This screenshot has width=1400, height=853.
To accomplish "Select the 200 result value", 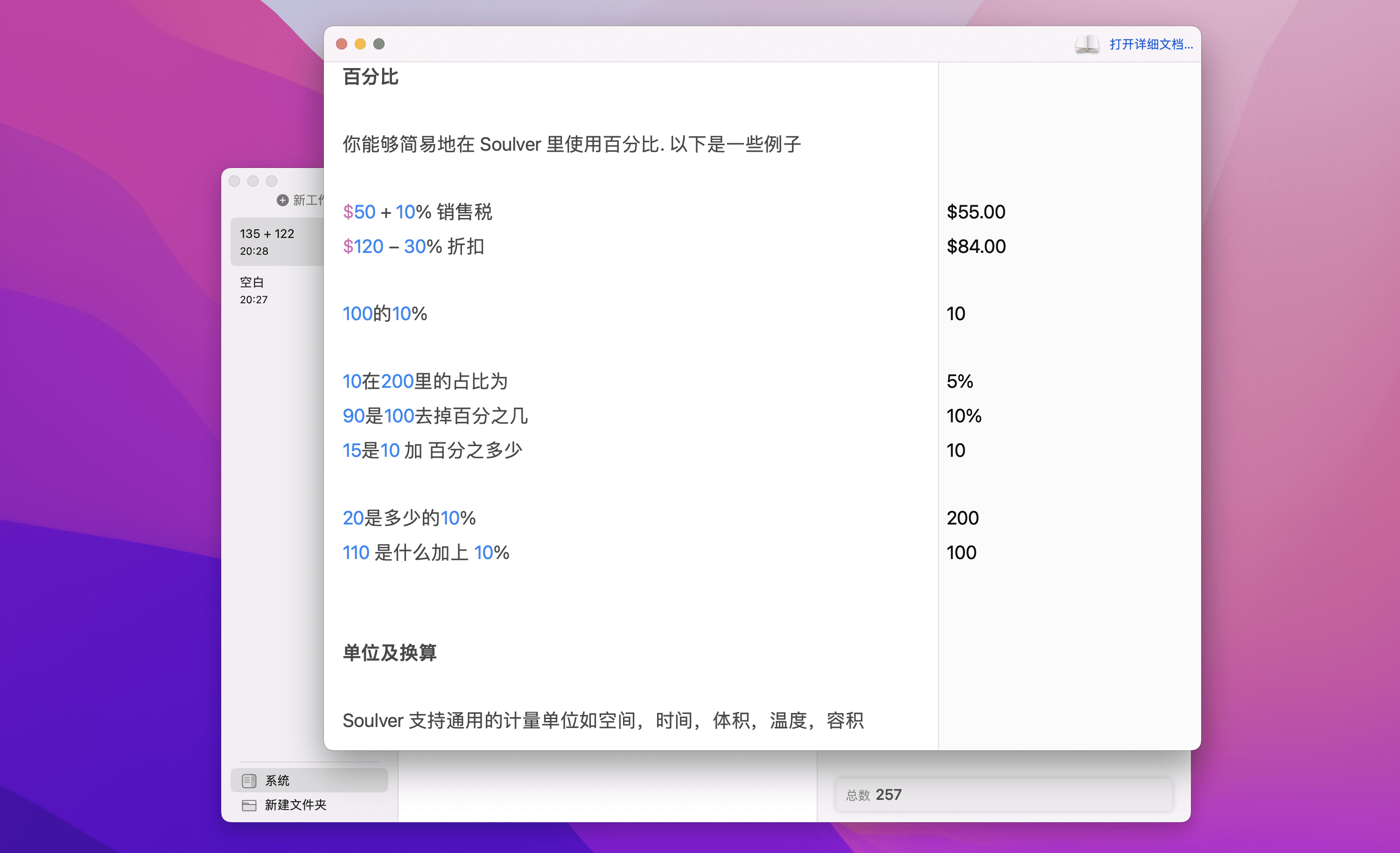I will point(962,517).
